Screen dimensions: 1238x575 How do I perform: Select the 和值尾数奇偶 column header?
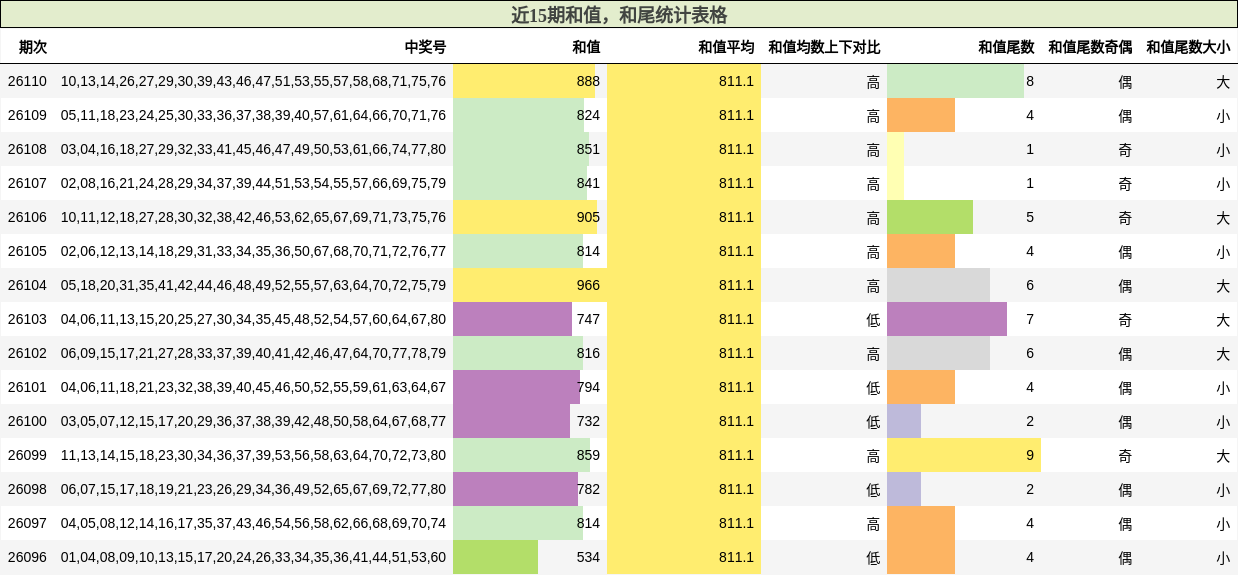pyautogui.click(x=1090, y=47)
